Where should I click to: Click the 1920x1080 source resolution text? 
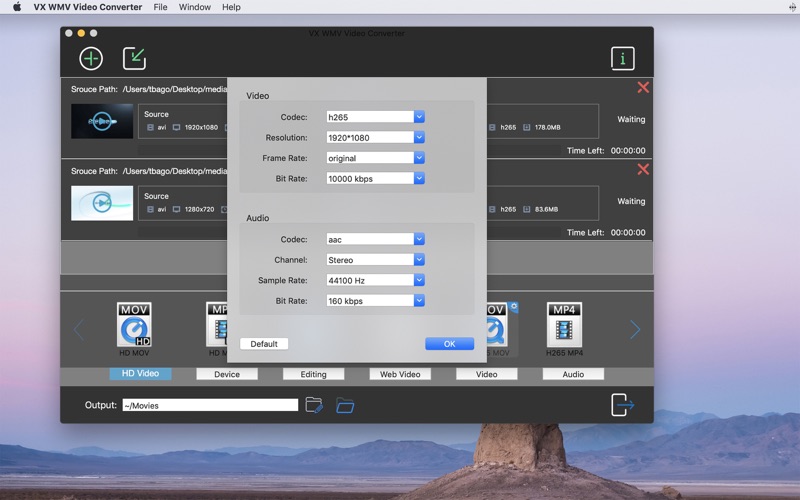pos(201,128)
